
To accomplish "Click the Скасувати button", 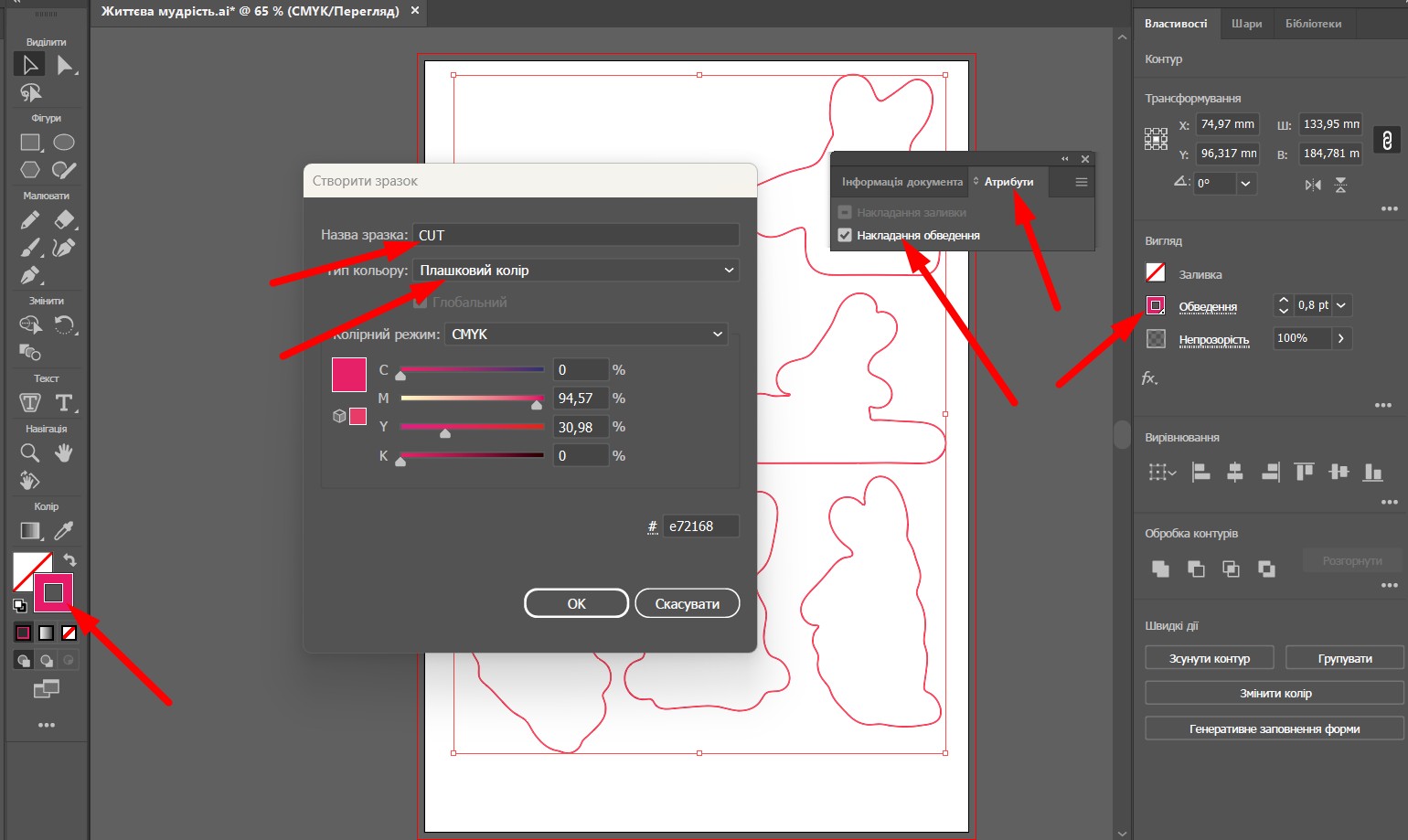I will (687, 603).
